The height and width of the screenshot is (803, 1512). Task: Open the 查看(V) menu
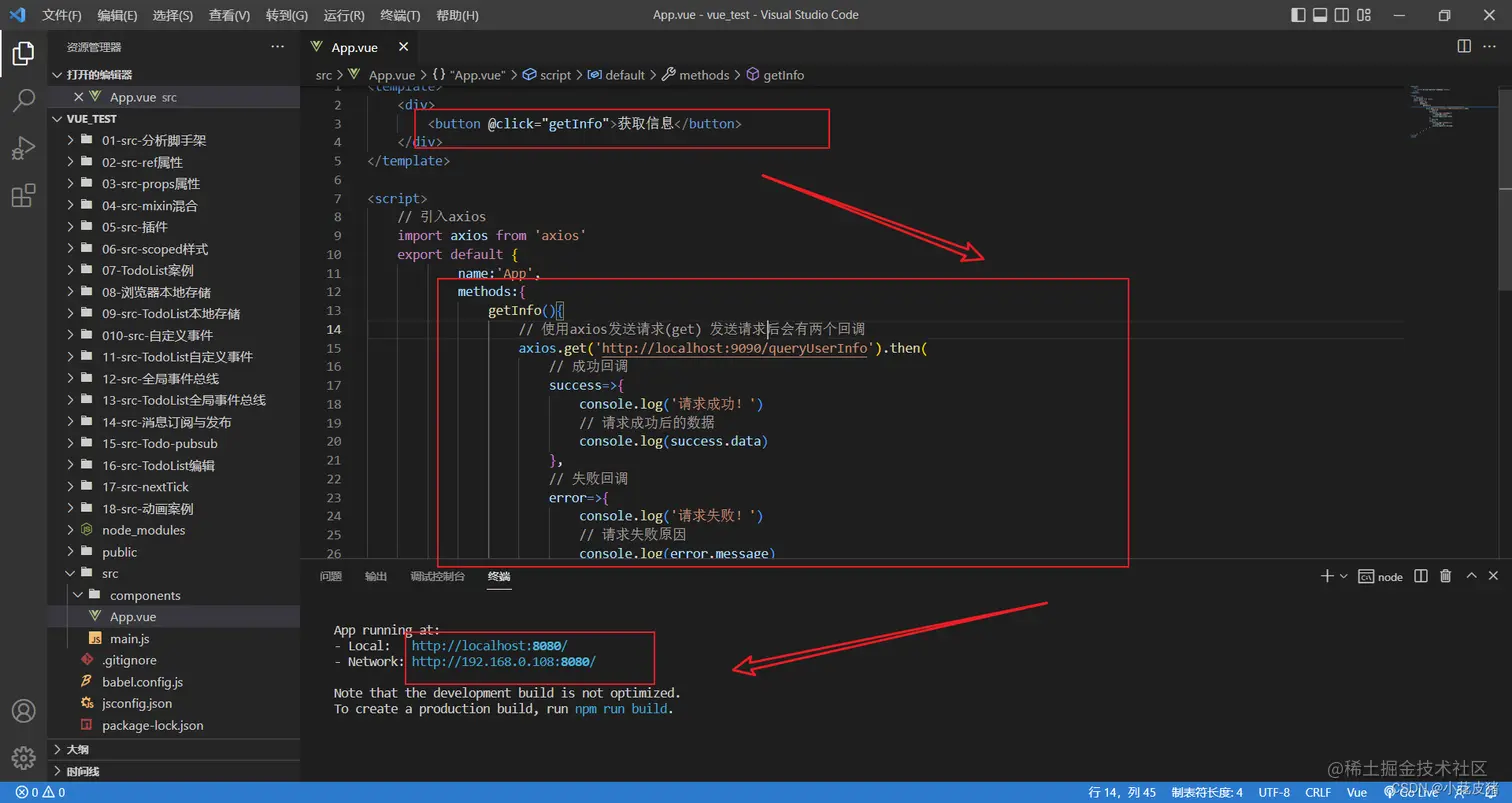pyautogui.click(x=230, y=15)
